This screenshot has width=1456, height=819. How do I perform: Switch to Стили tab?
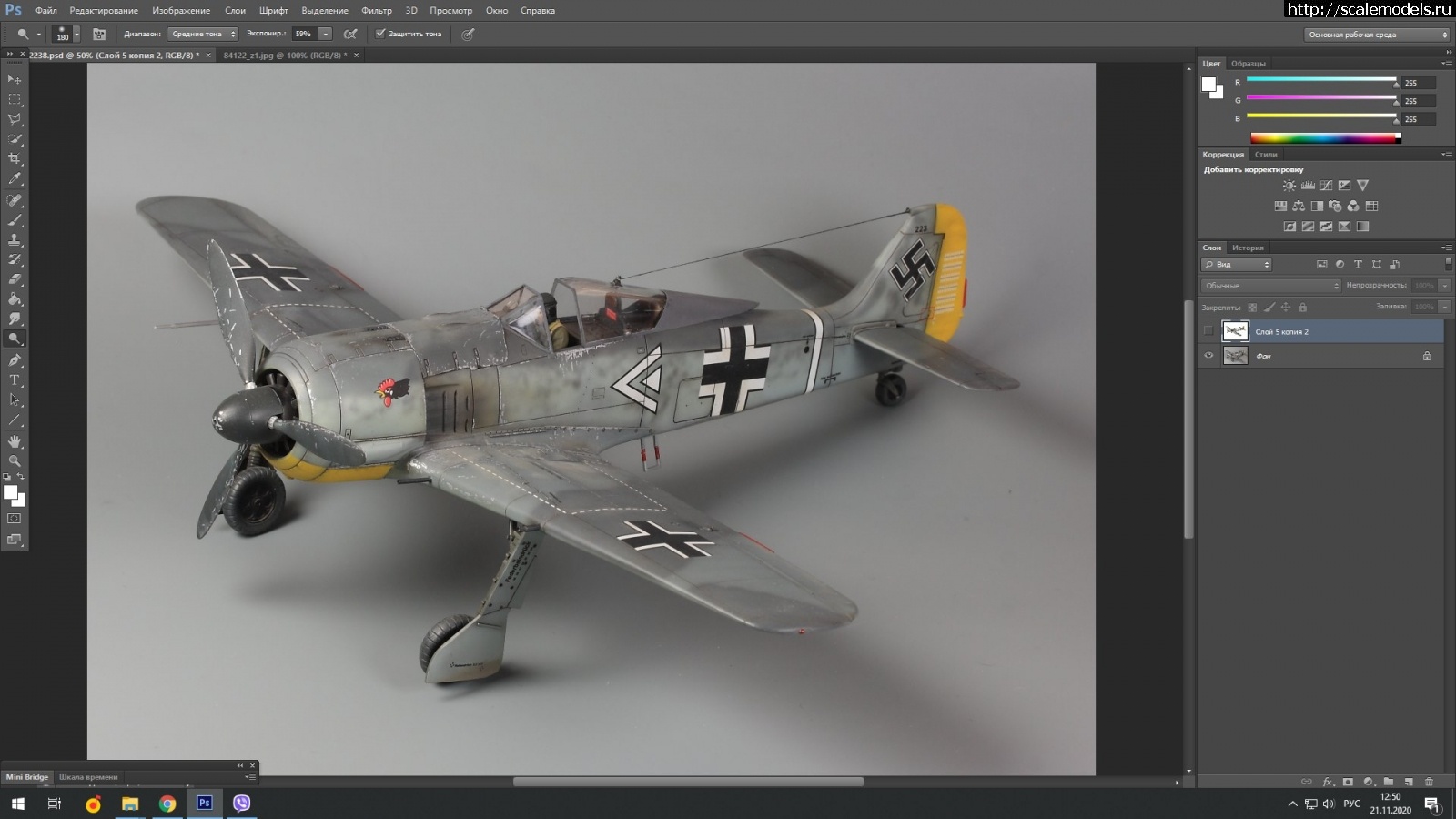(x=1266, y=155)
